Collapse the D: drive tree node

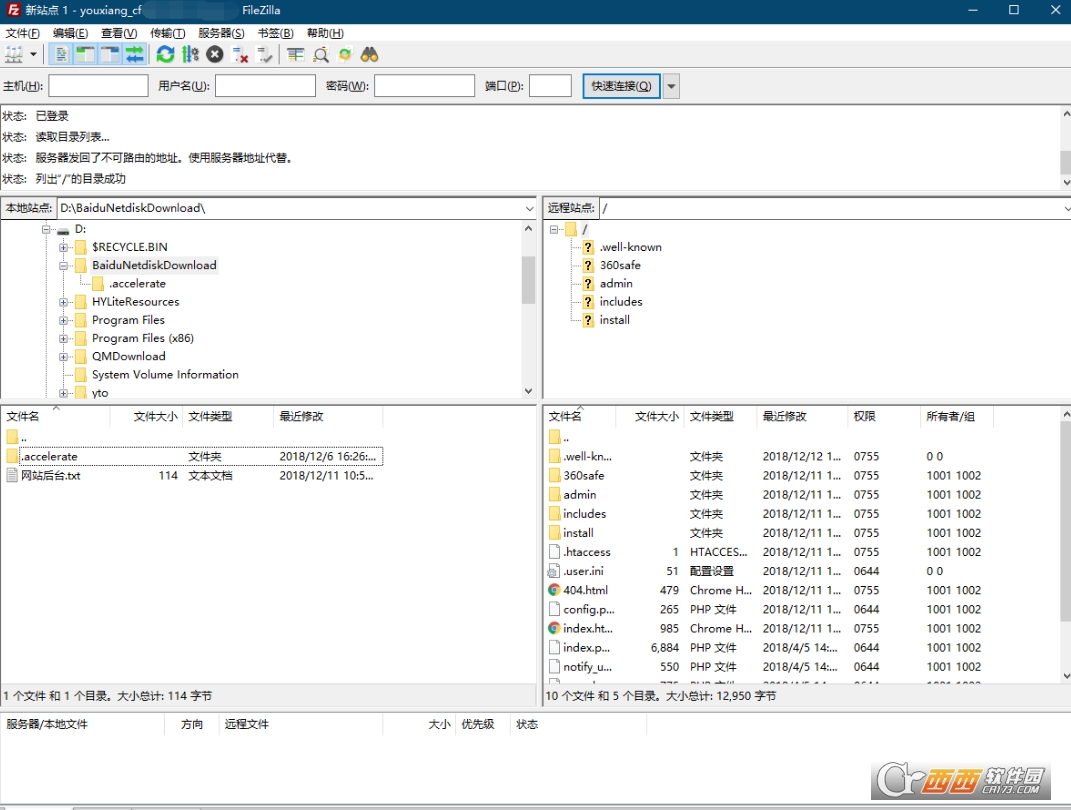[46, 229]
